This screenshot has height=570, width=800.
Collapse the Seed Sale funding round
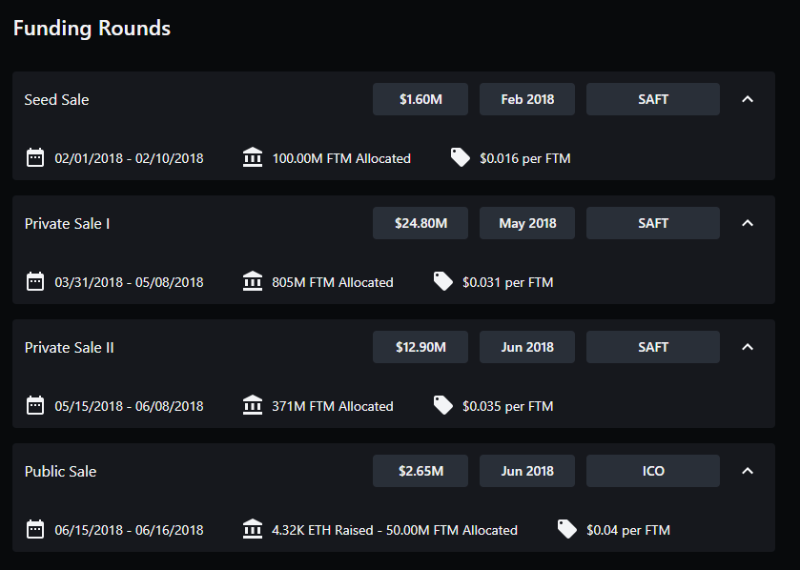click(x=747, y=99)
